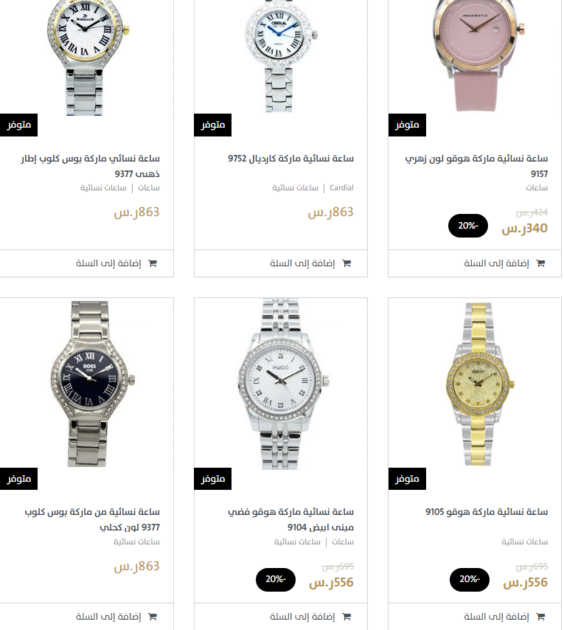Add gold-bezel Boss Club watch to cart
The width and height of the screenshot is (564, 630).
[87, 263]
